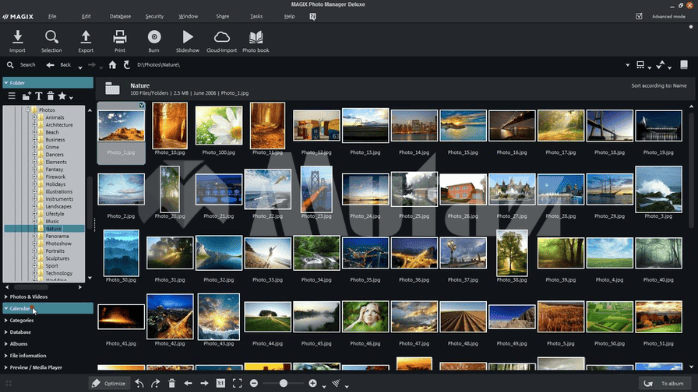
Task: Click the To album button
Action: pyautogui.click(x=664, y=383)
